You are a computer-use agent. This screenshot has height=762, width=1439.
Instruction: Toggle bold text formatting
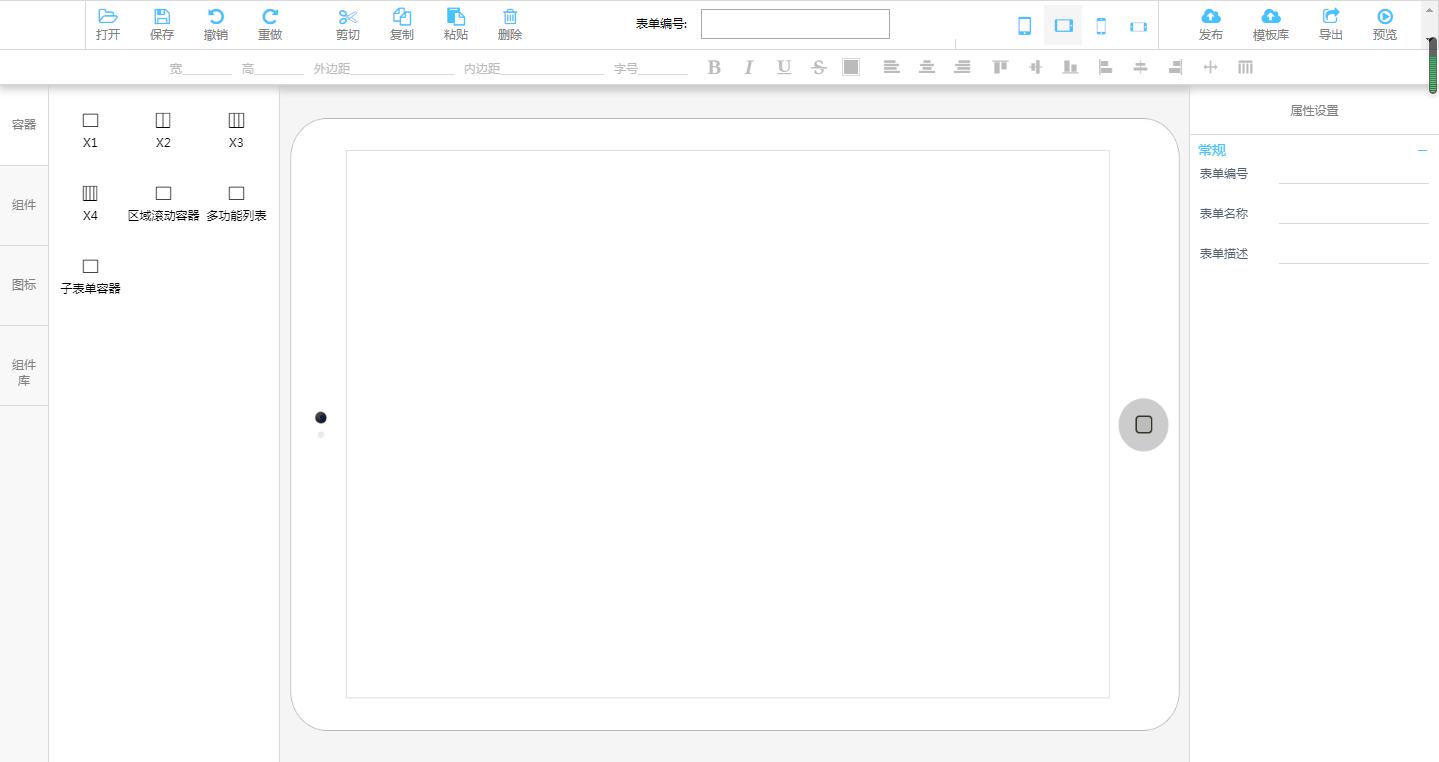point(714,67)
